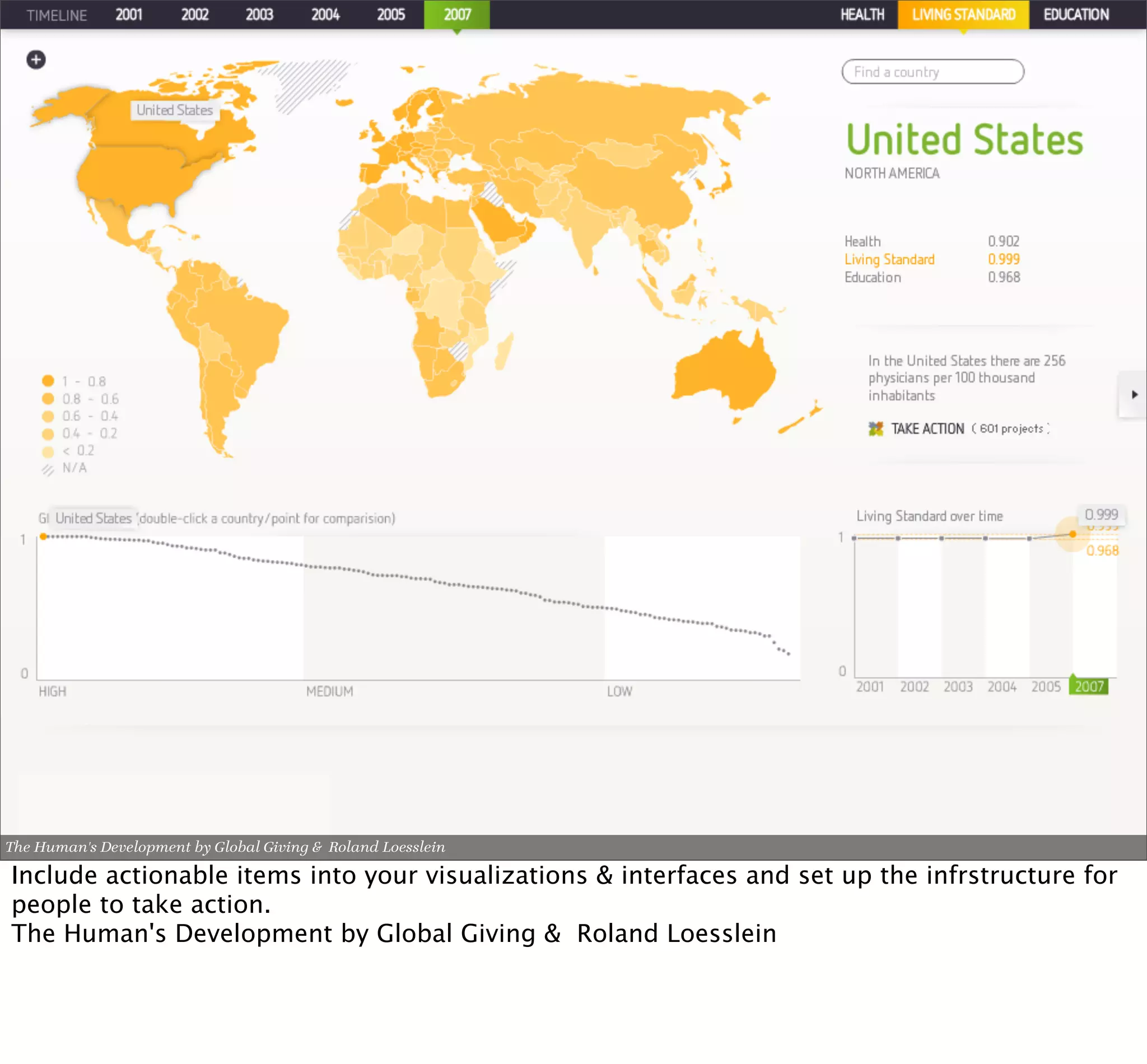Click the < 0.2 legend swatch
The height and width of the screenshot is (1064, 1147).
point(48,451)
